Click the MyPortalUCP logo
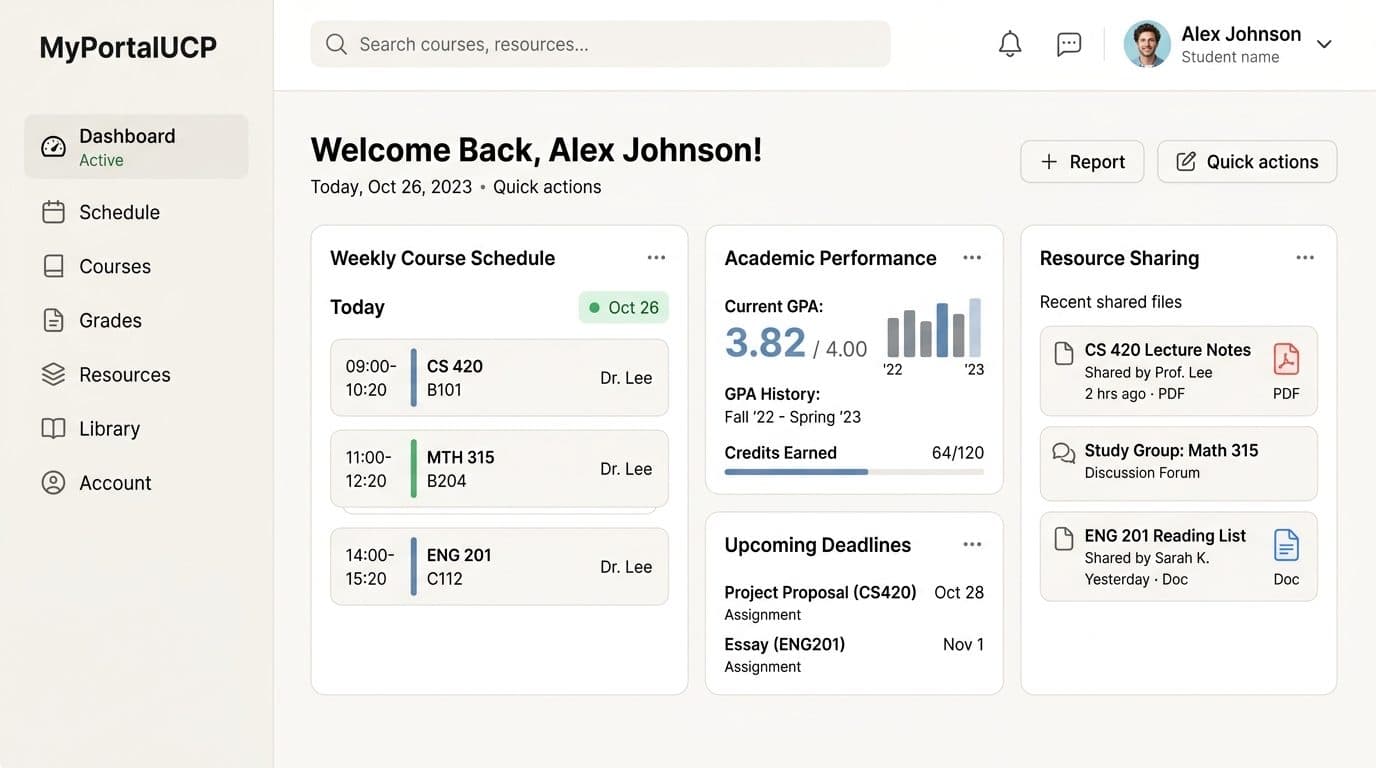The height and width of the screenshot is (768, 1376). (x=128, y=47)
